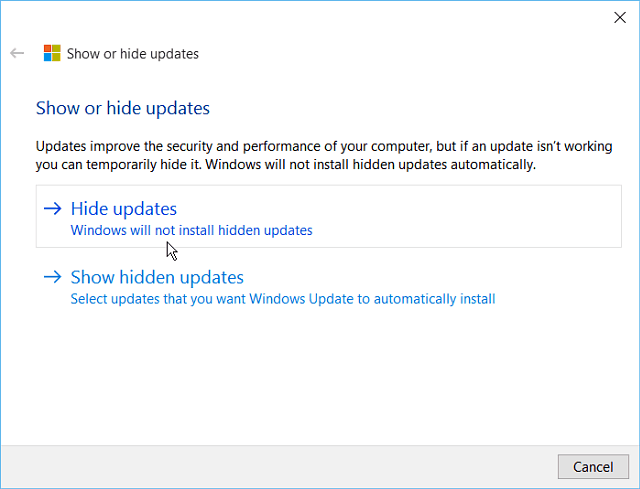Click the arrow icon beside Hide updates
The width and height of the screenshot is (640, 489).
[x=53, y=209]
